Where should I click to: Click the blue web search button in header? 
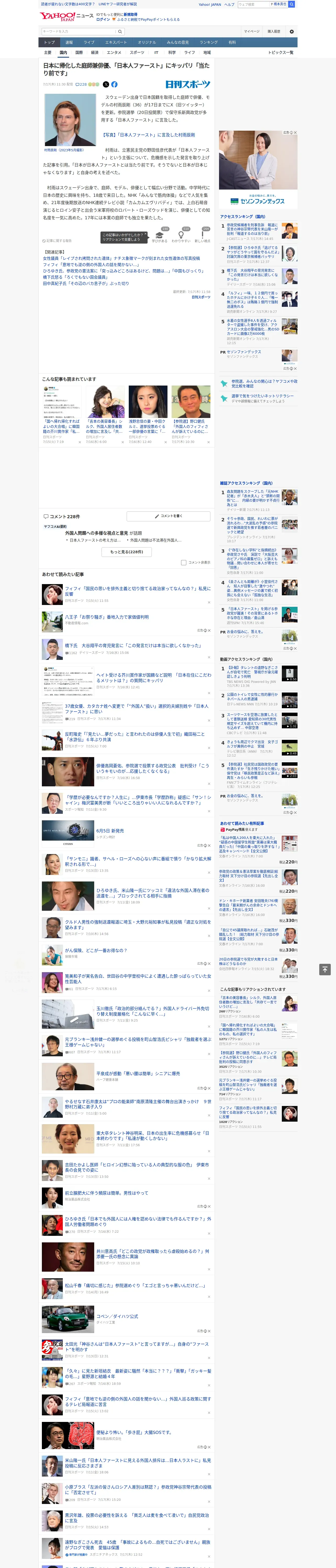[292, 4]
